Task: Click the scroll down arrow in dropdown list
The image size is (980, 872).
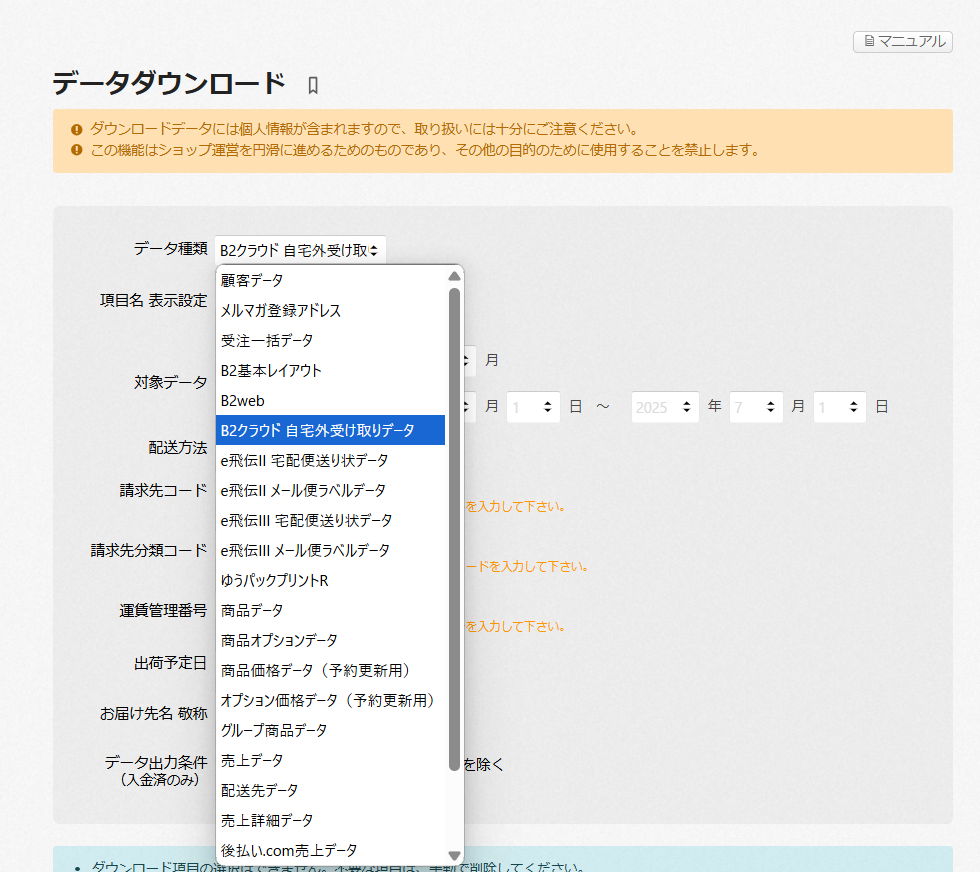Action: tap(454, 855)
